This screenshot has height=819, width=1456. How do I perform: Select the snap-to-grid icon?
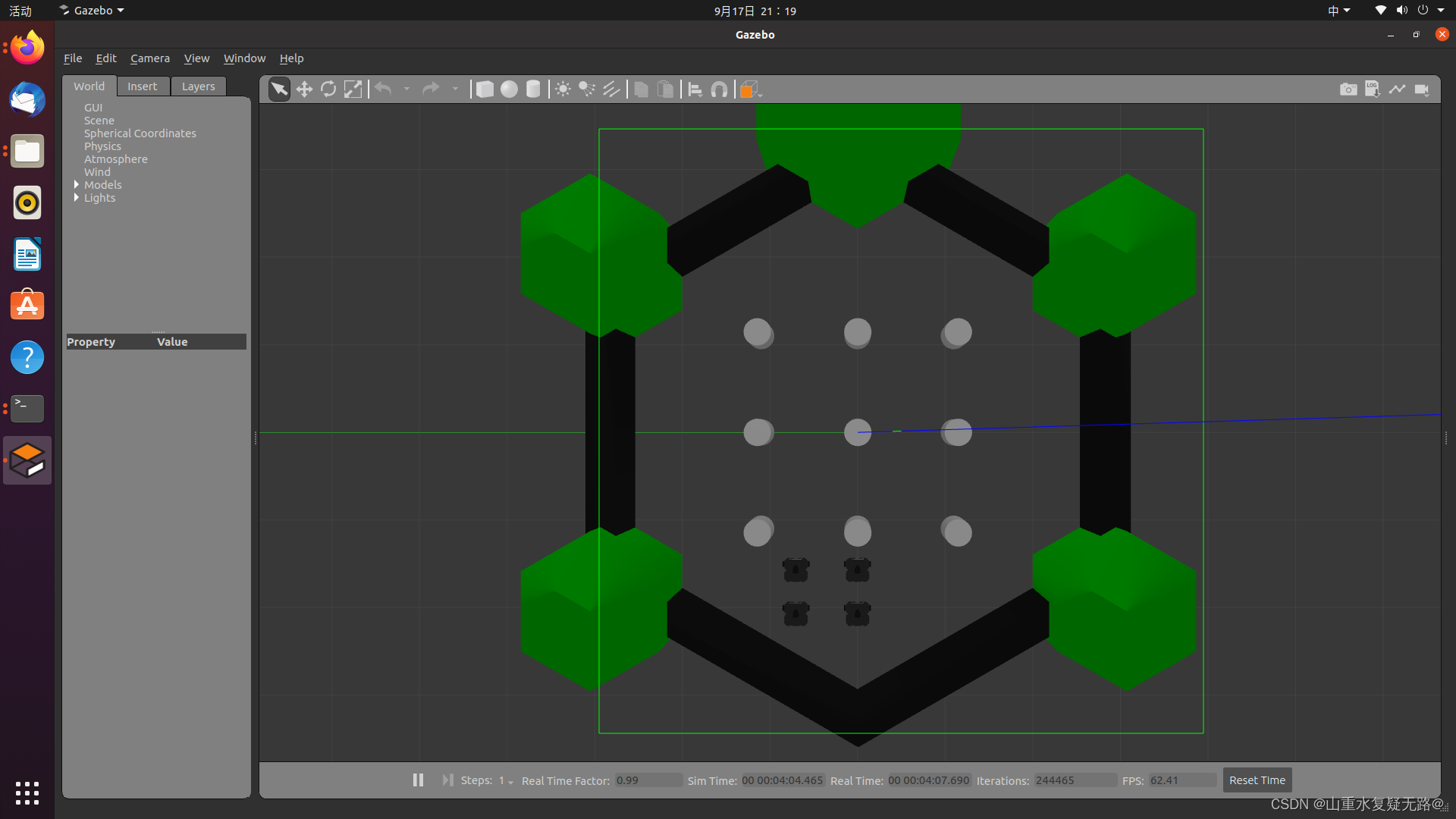[720, 89]
